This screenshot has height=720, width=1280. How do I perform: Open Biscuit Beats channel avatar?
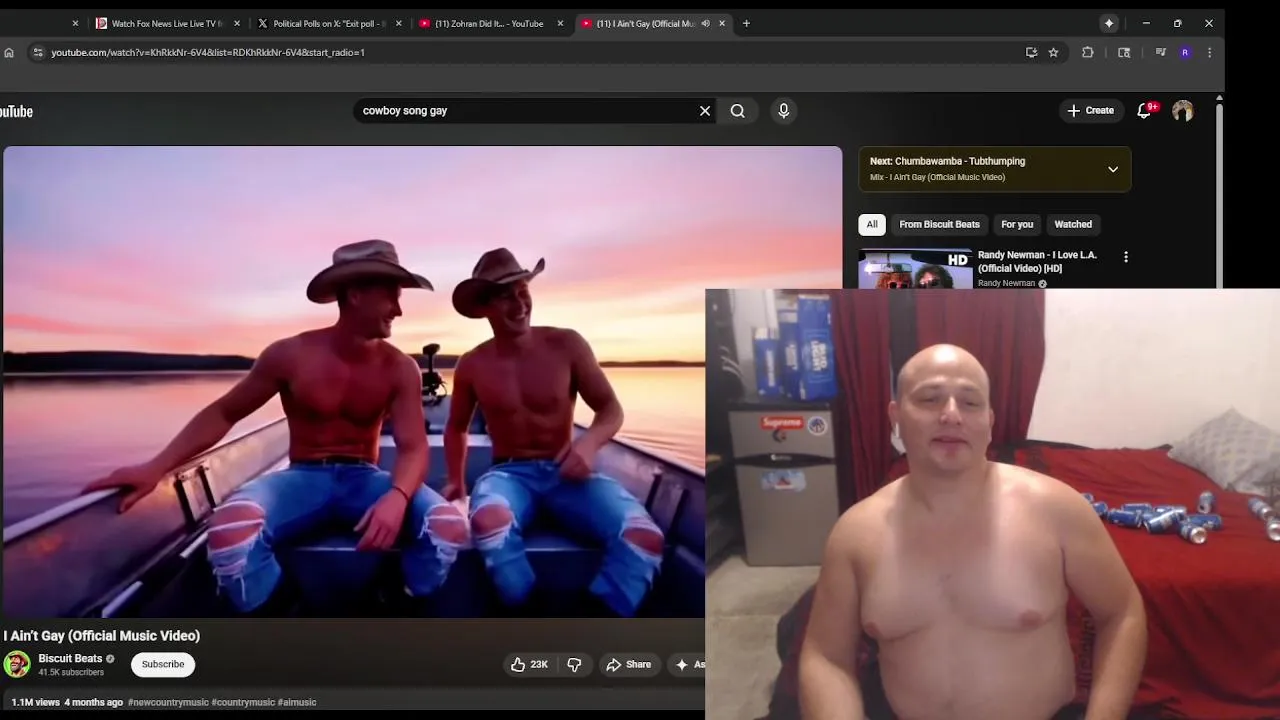[17, 664]
